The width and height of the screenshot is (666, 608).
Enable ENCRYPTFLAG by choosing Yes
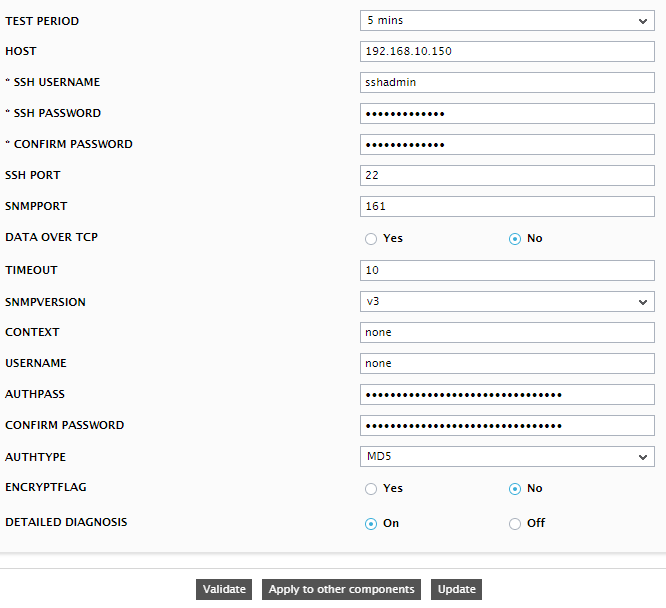(x=371, y=489)
